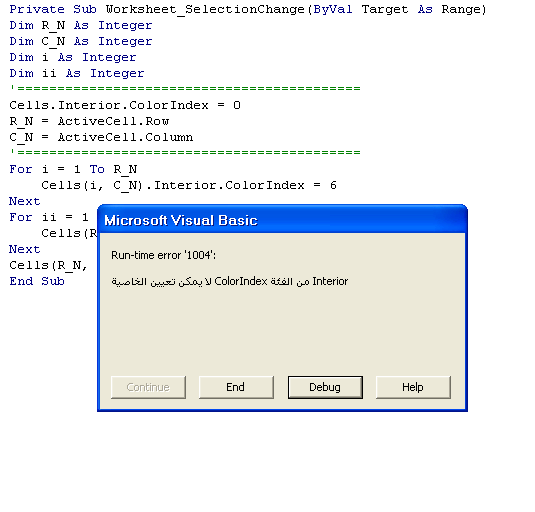This screenshot has width=535, height=512.
Task: Click the End Sub line
Action: point(37,281)
